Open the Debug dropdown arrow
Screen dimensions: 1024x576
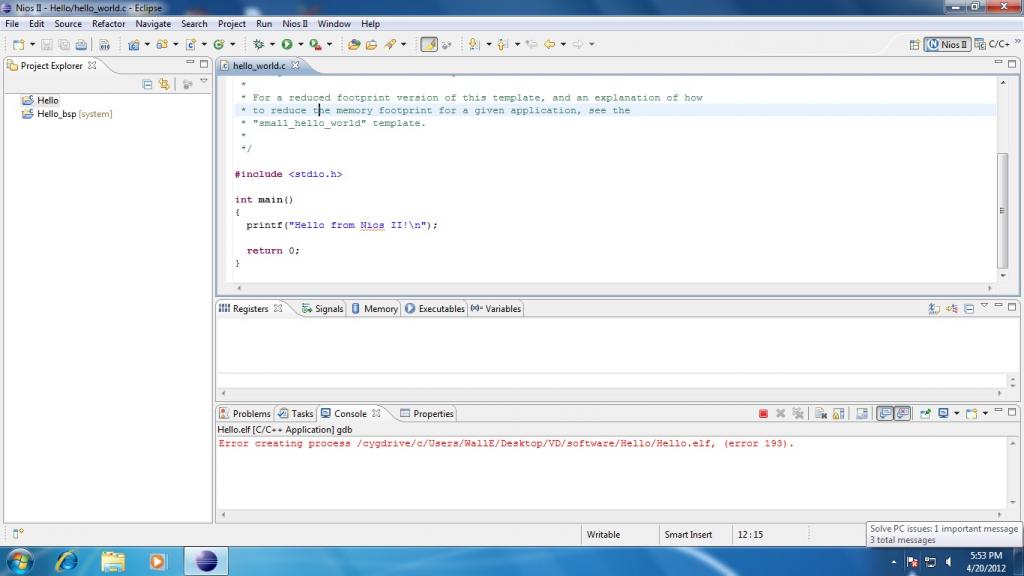click(x=272, y=44)
